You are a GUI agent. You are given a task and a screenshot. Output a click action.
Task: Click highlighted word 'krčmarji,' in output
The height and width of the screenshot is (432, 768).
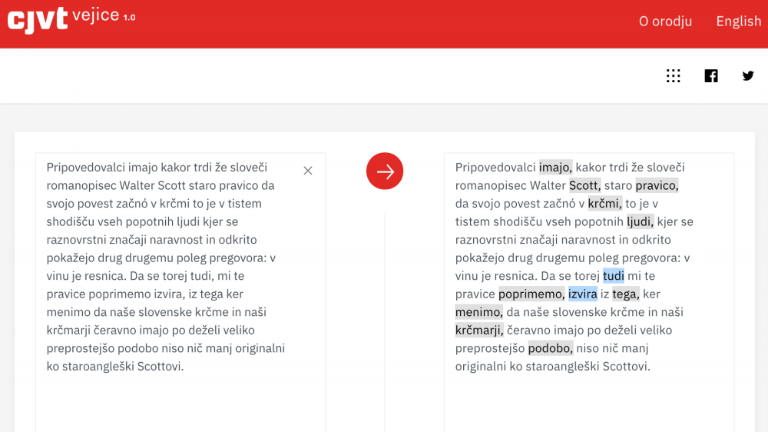coord(479,331)
